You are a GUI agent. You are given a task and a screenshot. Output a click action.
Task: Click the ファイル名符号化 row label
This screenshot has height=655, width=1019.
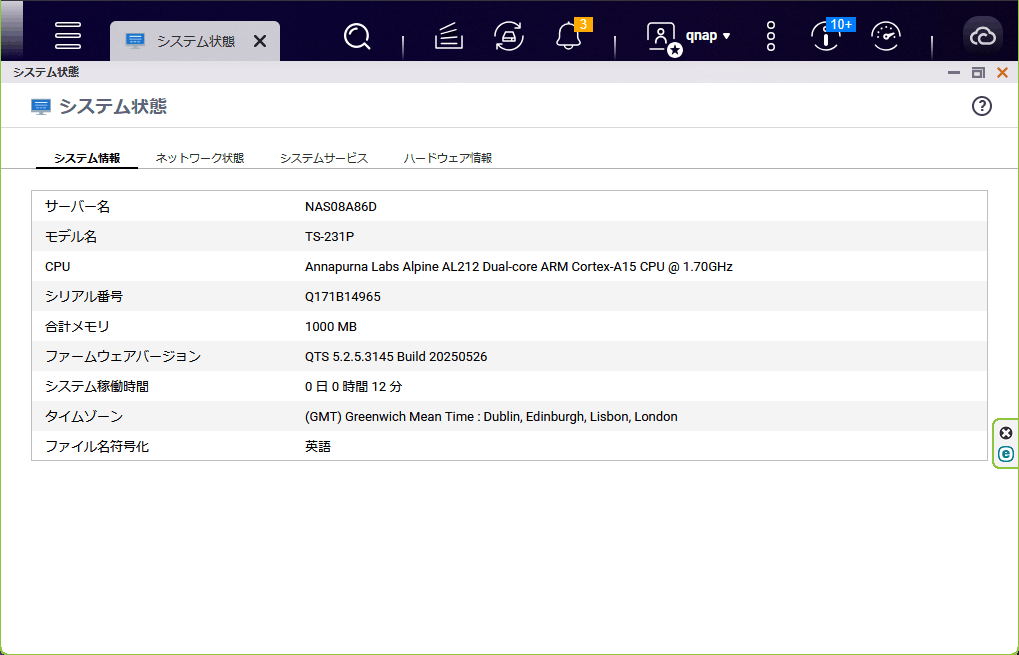(97, 446)
